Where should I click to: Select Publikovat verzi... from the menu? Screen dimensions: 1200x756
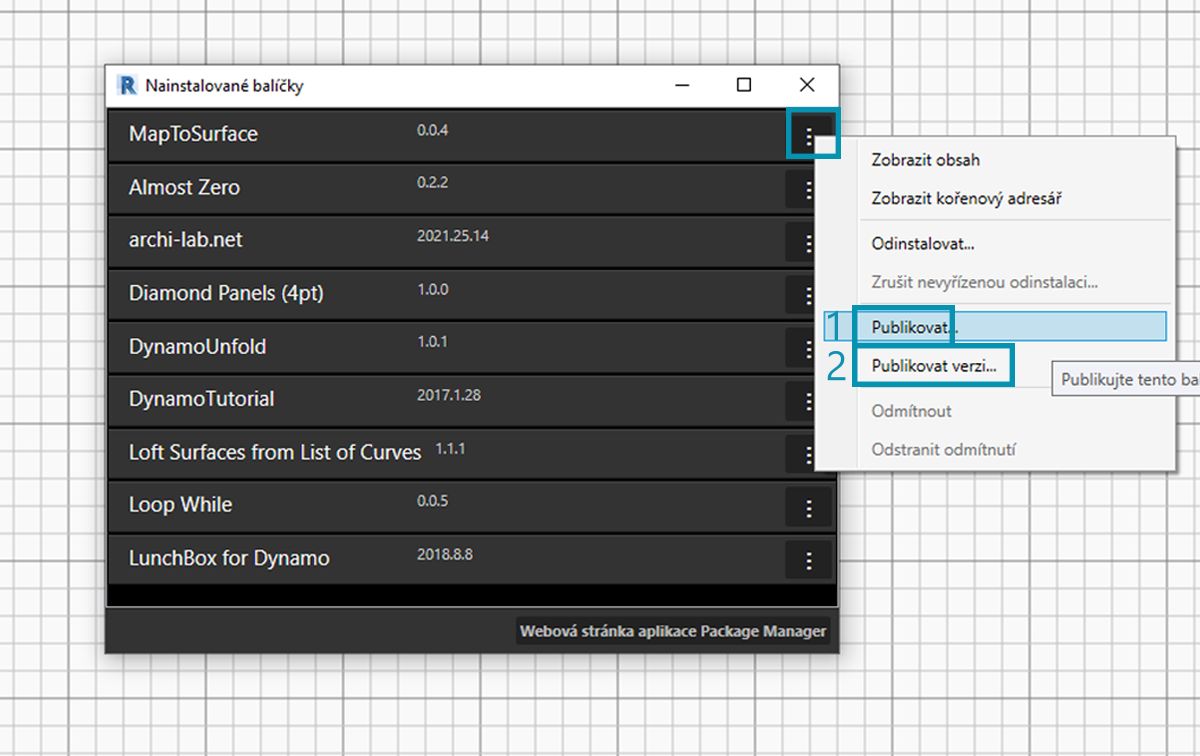tap(934, 365)
